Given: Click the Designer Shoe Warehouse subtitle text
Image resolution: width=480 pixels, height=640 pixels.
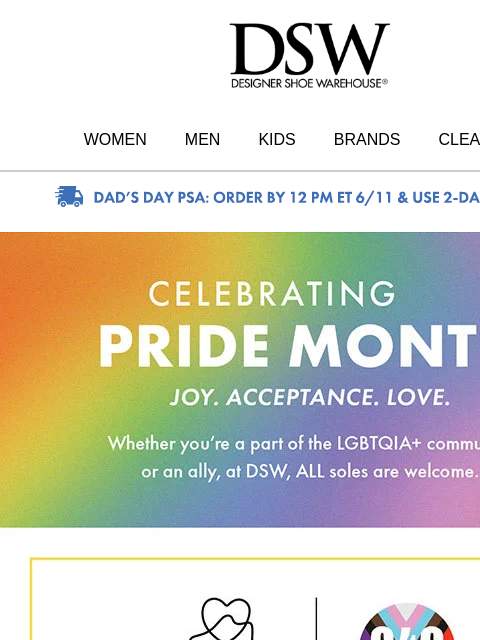Looking at the screenshot, I should (x=309, y=83).
